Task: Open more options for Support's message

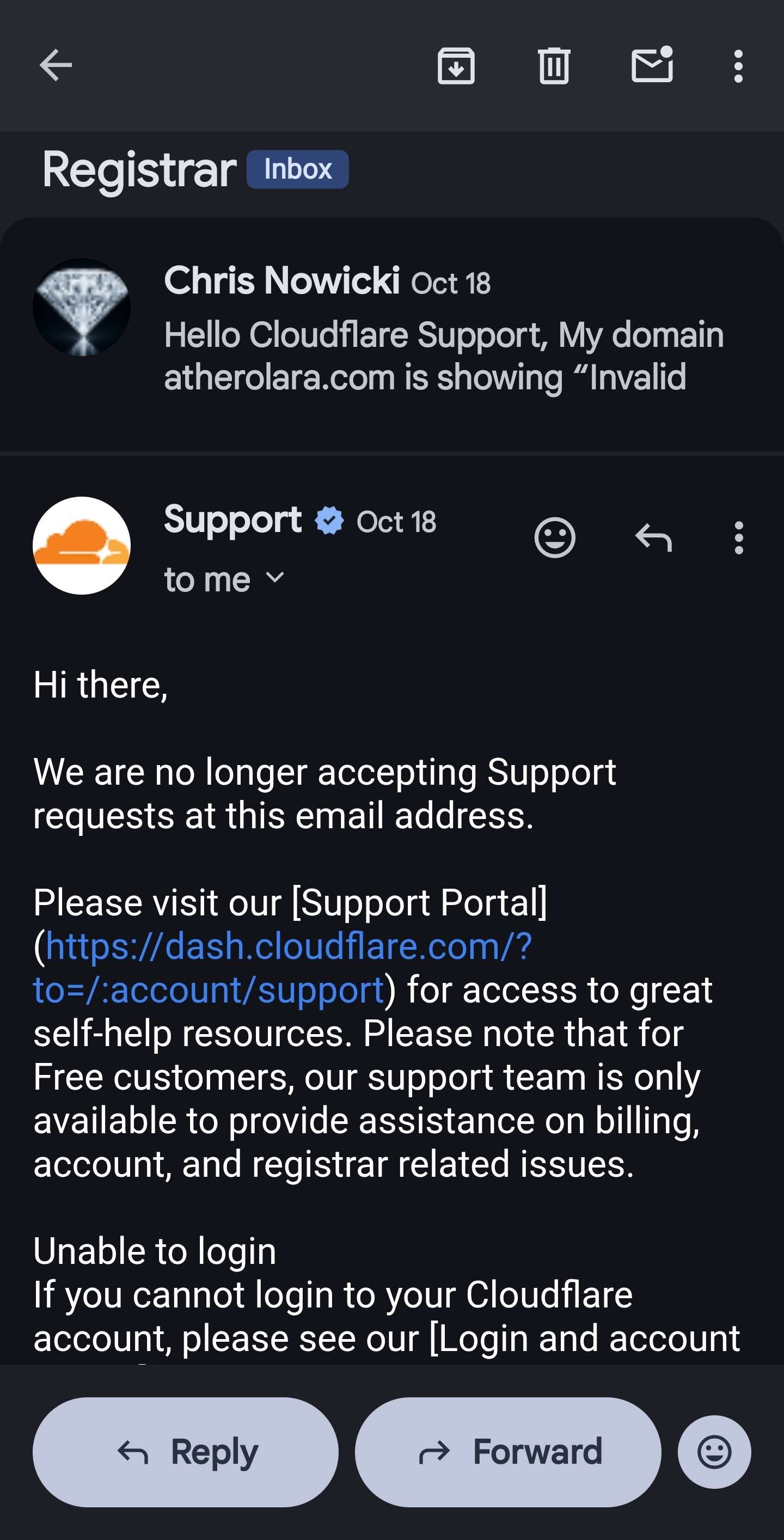Action: pos(739,539)
